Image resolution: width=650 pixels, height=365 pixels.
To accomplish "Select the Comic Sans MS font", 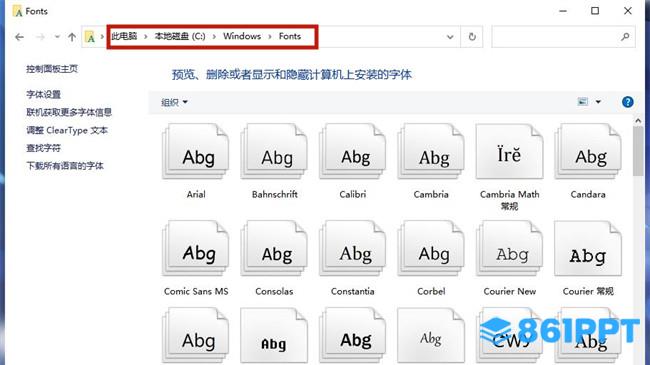I will 196,248.
